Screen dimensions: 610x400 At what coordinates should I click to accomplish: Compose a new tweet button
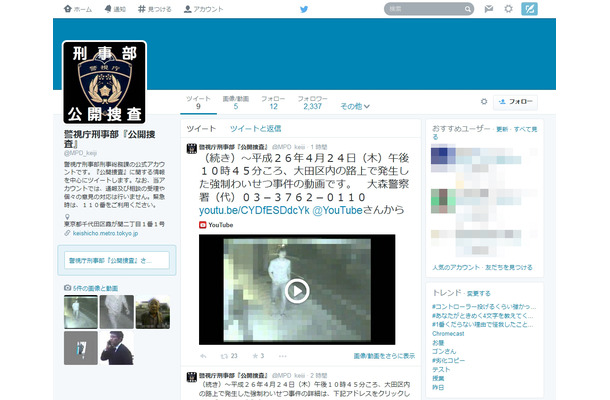coord(529,9)
